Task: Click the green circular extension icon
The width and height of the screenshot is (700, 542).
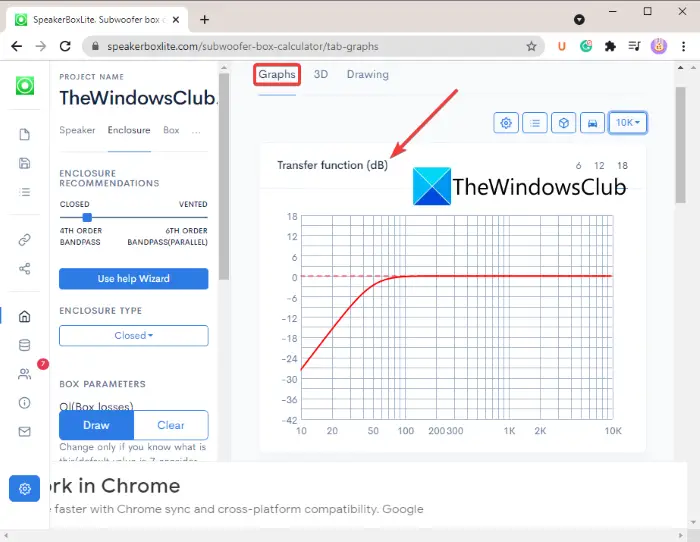Action: [x=586, y=46]
